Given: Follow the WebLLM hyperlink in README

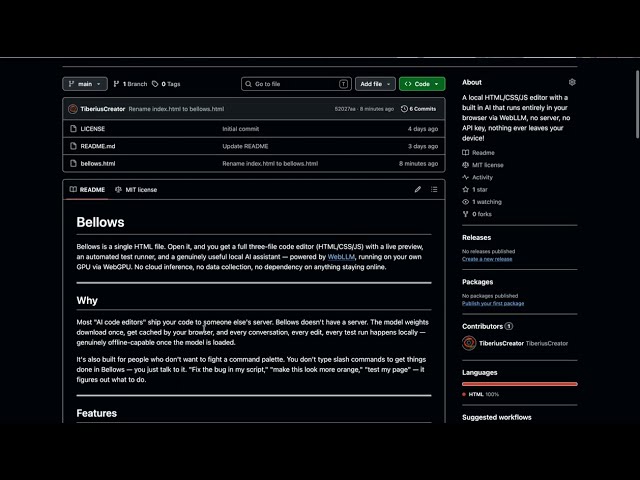Looking at the screenshot, I should pyautogui.click(x=341, y=257).
